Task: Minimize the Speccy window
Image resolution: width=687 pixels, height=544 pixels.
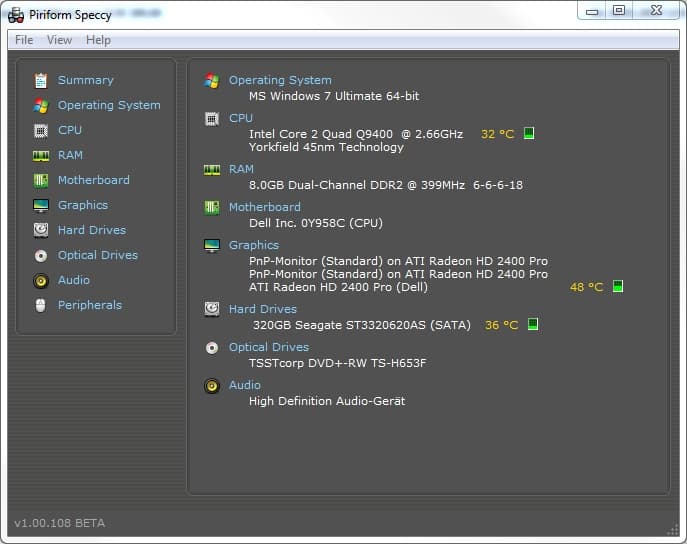Action: pos(592,11)
